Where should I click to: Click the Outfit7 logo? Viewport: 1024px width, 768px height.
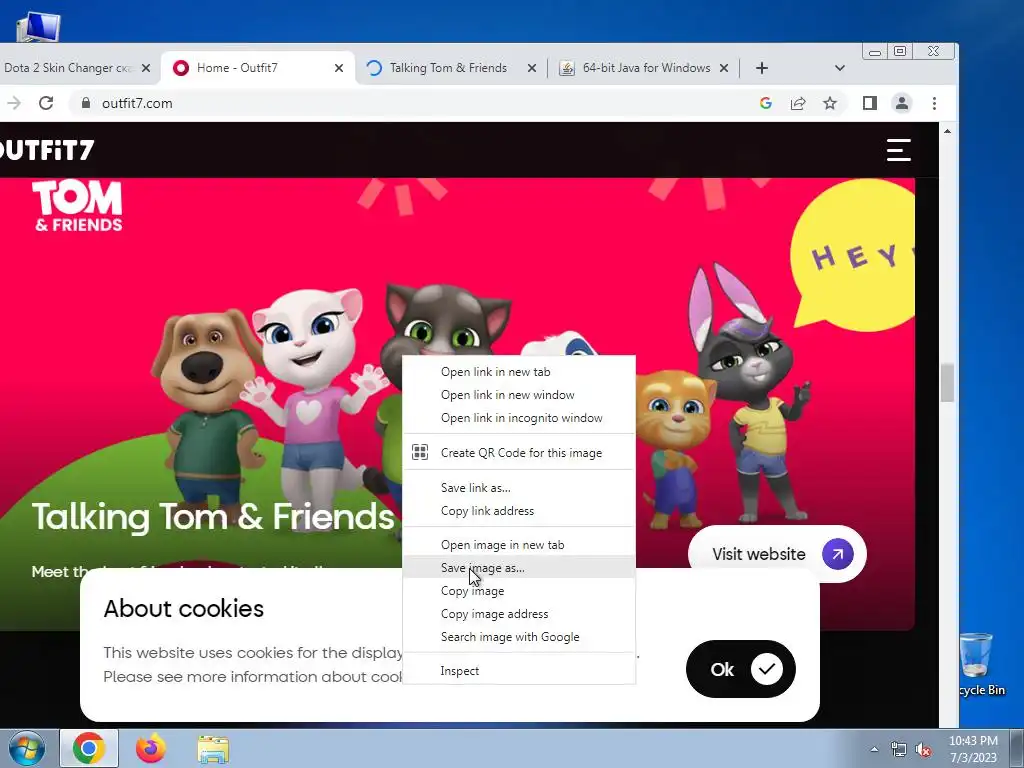pyautogui.click(x=47, y=150)
